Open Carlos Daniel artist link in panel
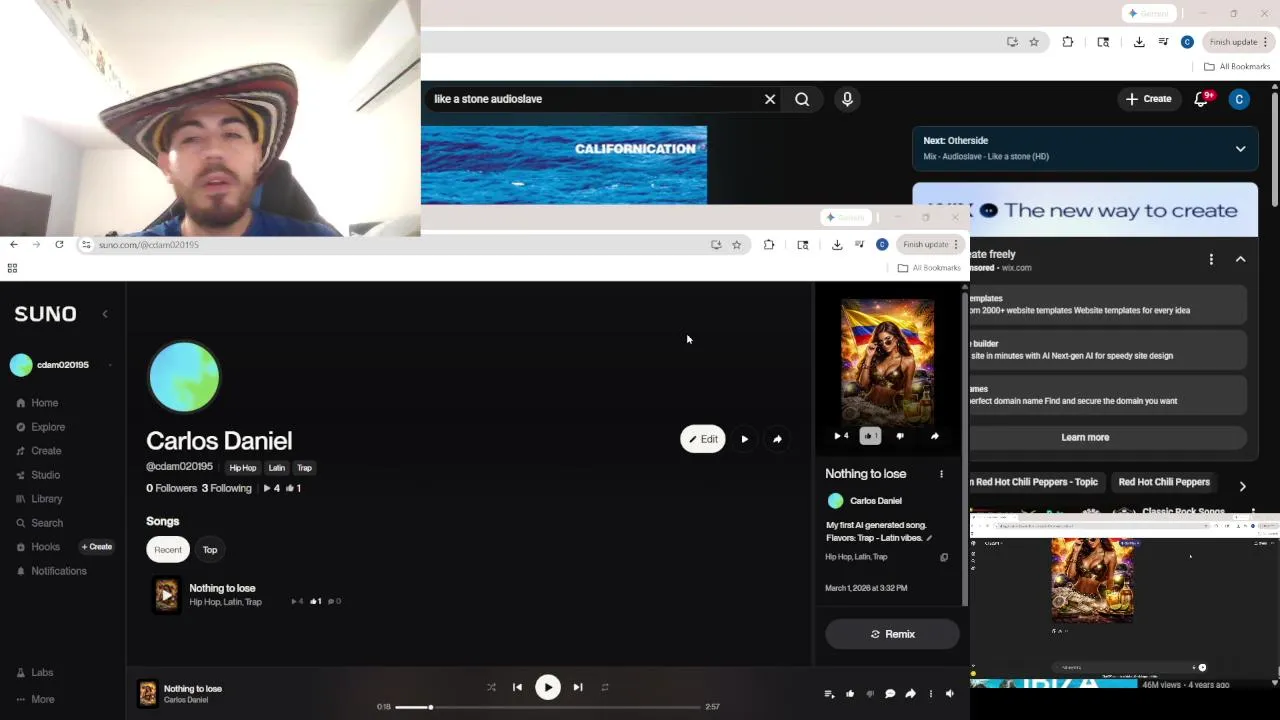 [x=875, y=501]
